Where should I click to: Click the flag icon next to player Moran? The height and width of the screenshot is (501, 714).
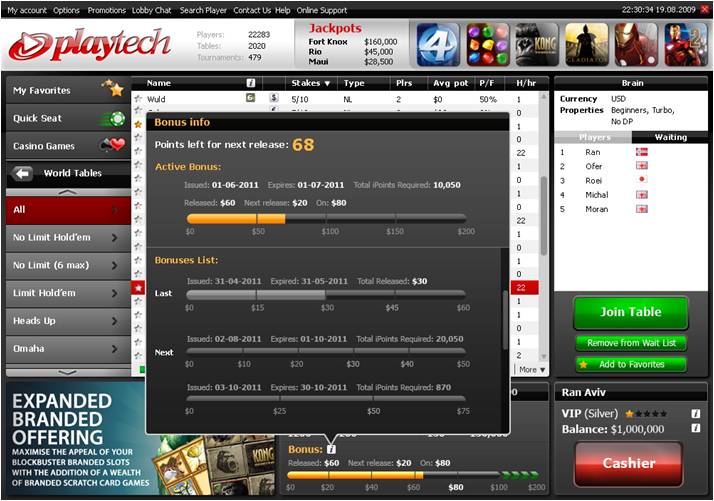point(642,209)
